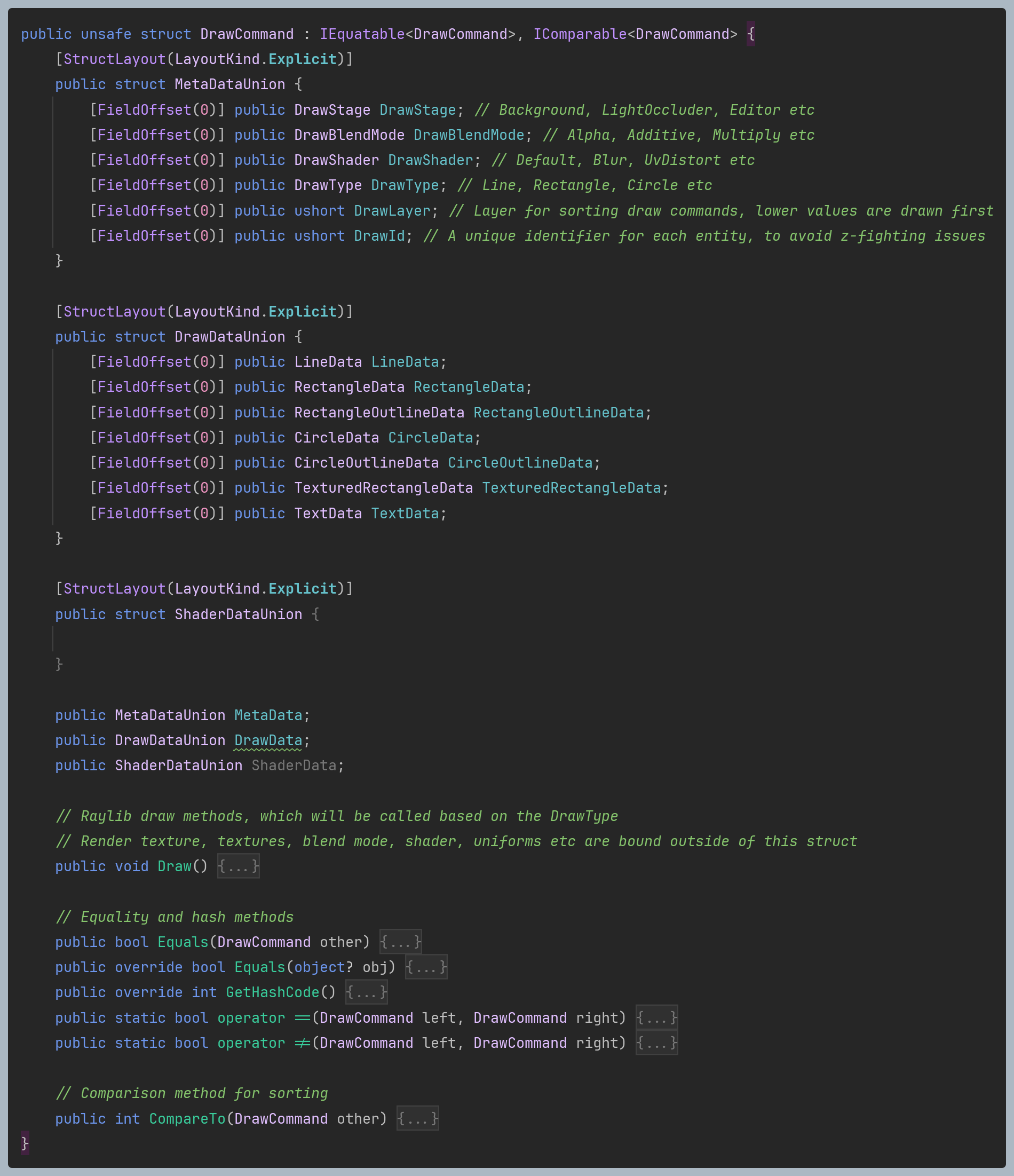Click the DrawShader field name
Viewport: 1014px width, 1176px height.
[x=431, y=160]
